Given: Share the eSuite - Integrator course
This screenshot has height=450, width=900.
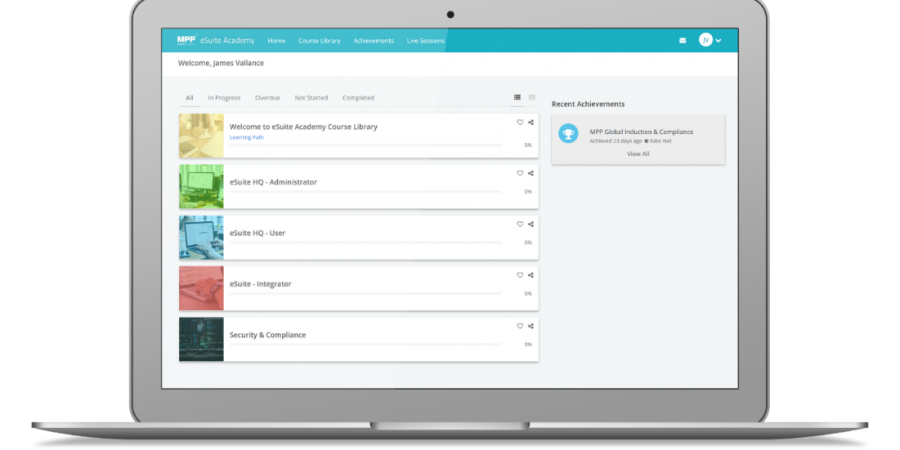Looking at the screenshot, I should (531, 275).
